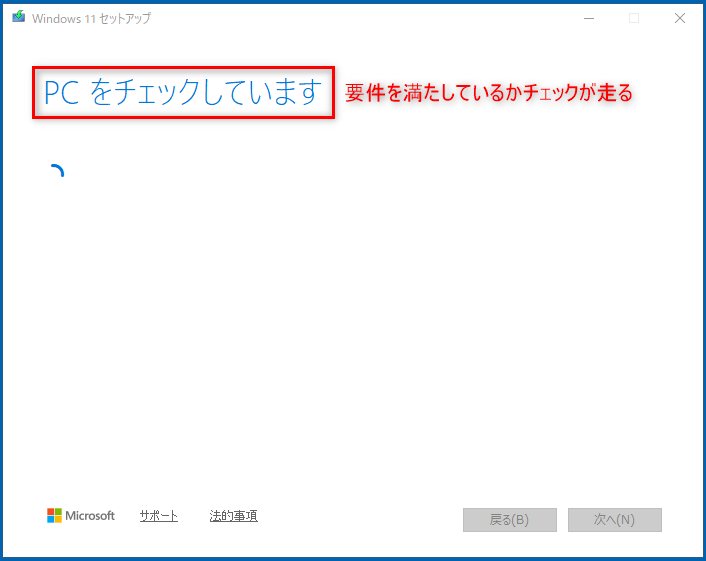Click the Microsoft logo

[81, 516]
